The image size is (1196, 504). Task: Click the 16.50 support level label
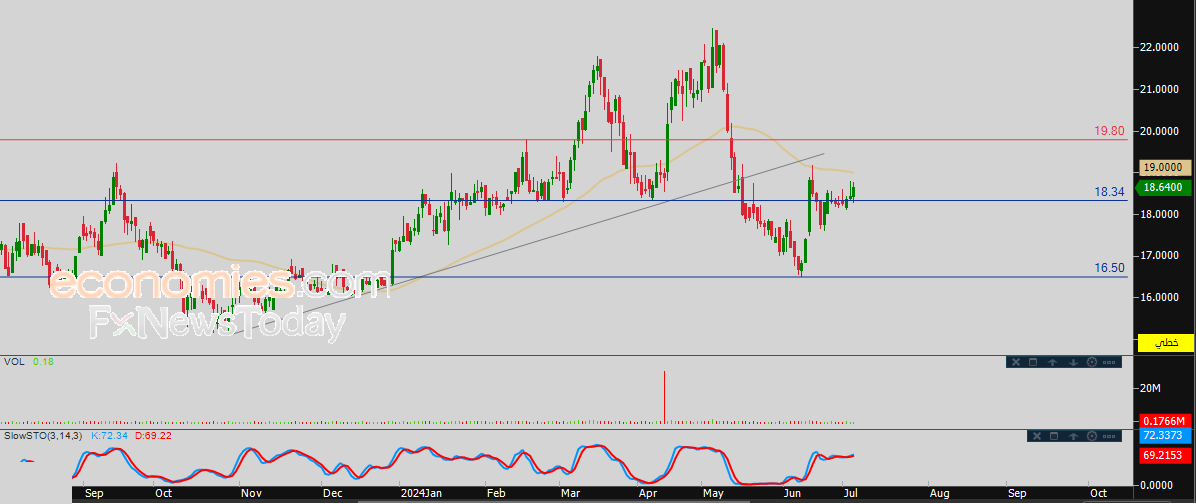[1110, 268]
